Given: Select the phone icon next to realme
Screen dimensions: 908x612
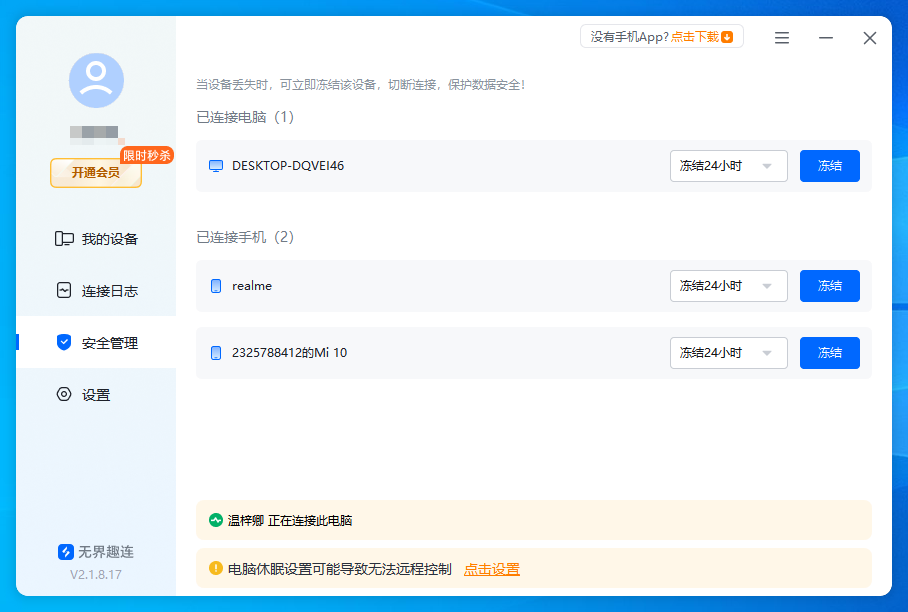Looking at the screenshot, I should (x=215, y=286).
